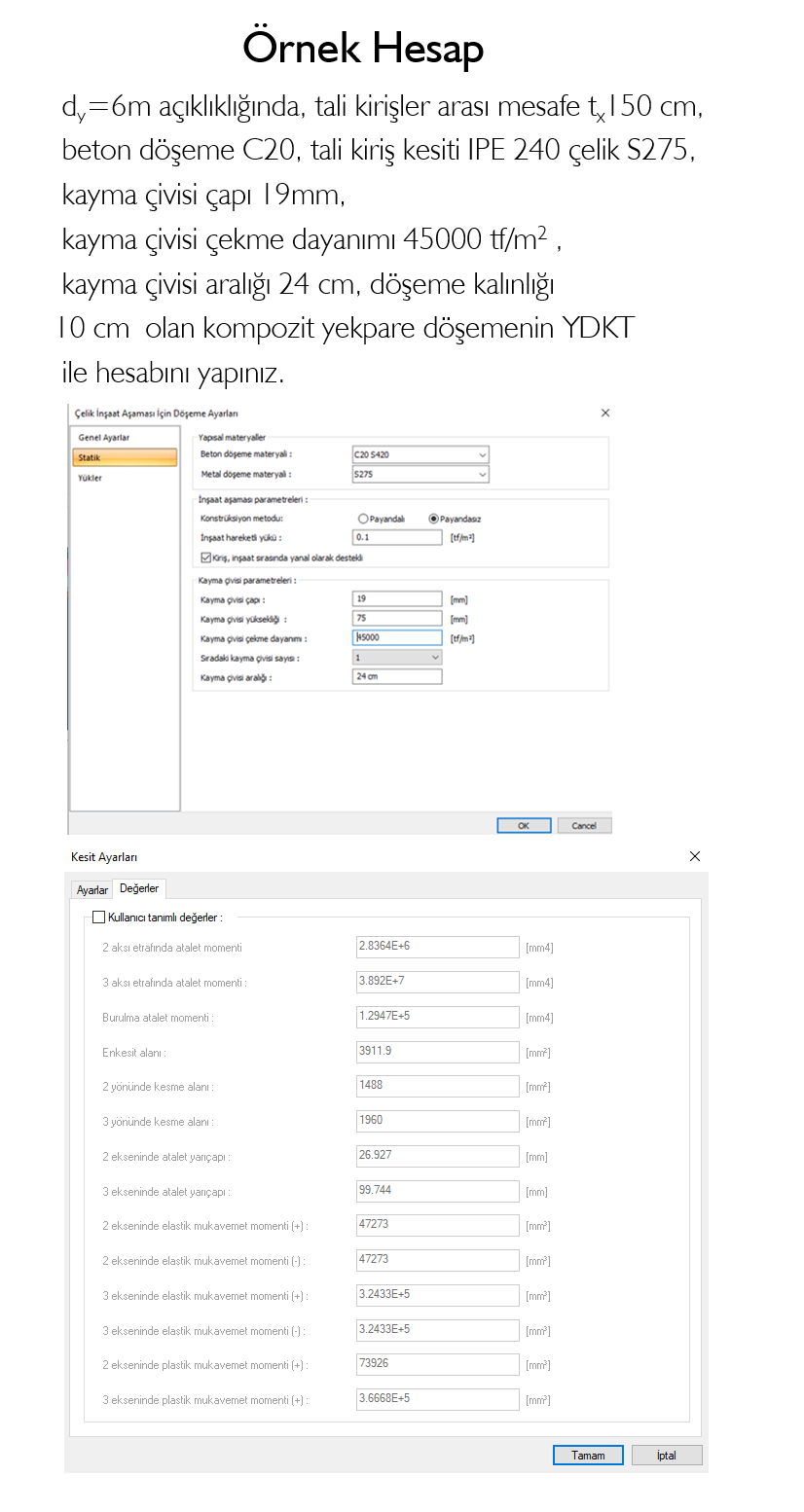Enable the Kullanıcı tanımlı değerler checkbox
Image resolution: width=804 pixels, height=1512 pixels.
(x=98, y=917)
